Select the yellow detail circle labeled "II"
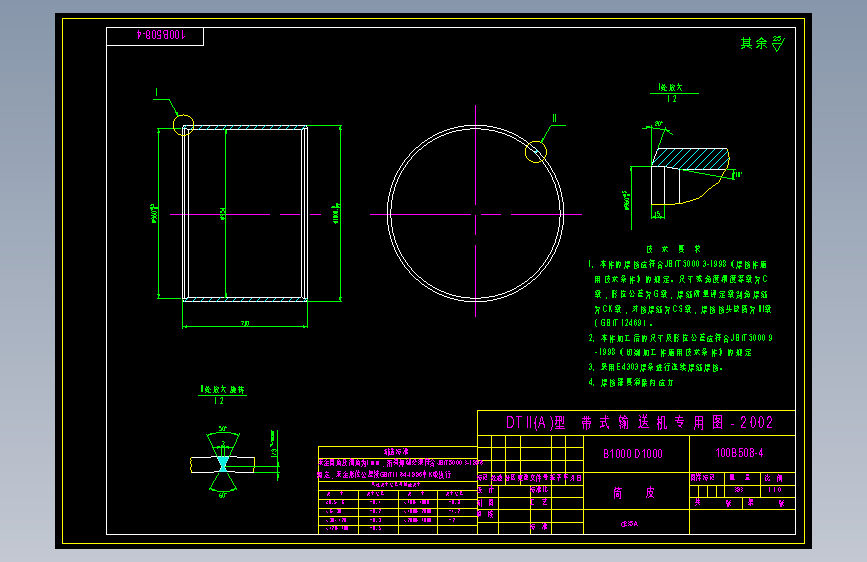 (x=535, y=152)
